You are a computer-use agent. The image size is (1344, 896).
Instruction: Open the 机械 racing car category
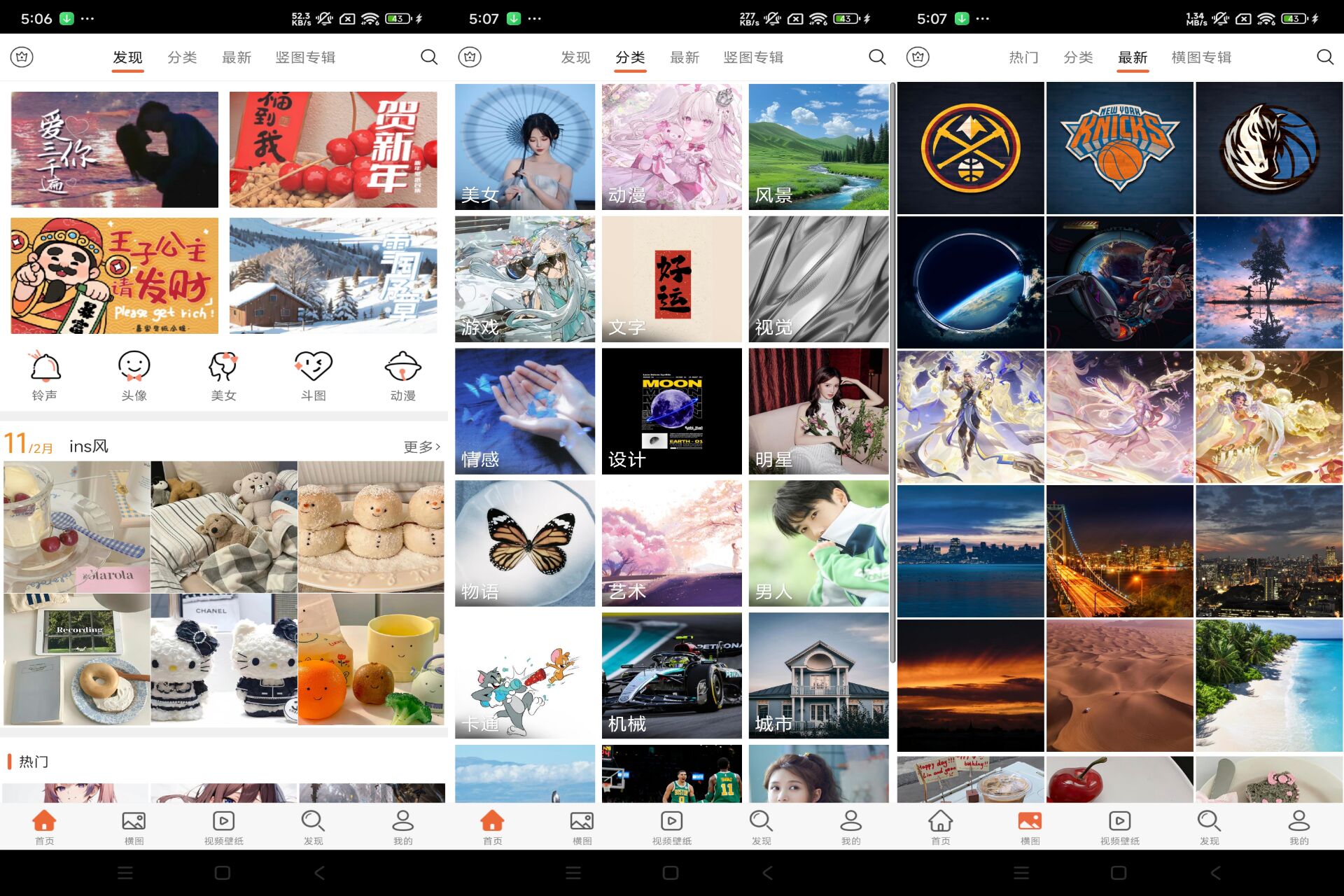[x=671, y=675]
